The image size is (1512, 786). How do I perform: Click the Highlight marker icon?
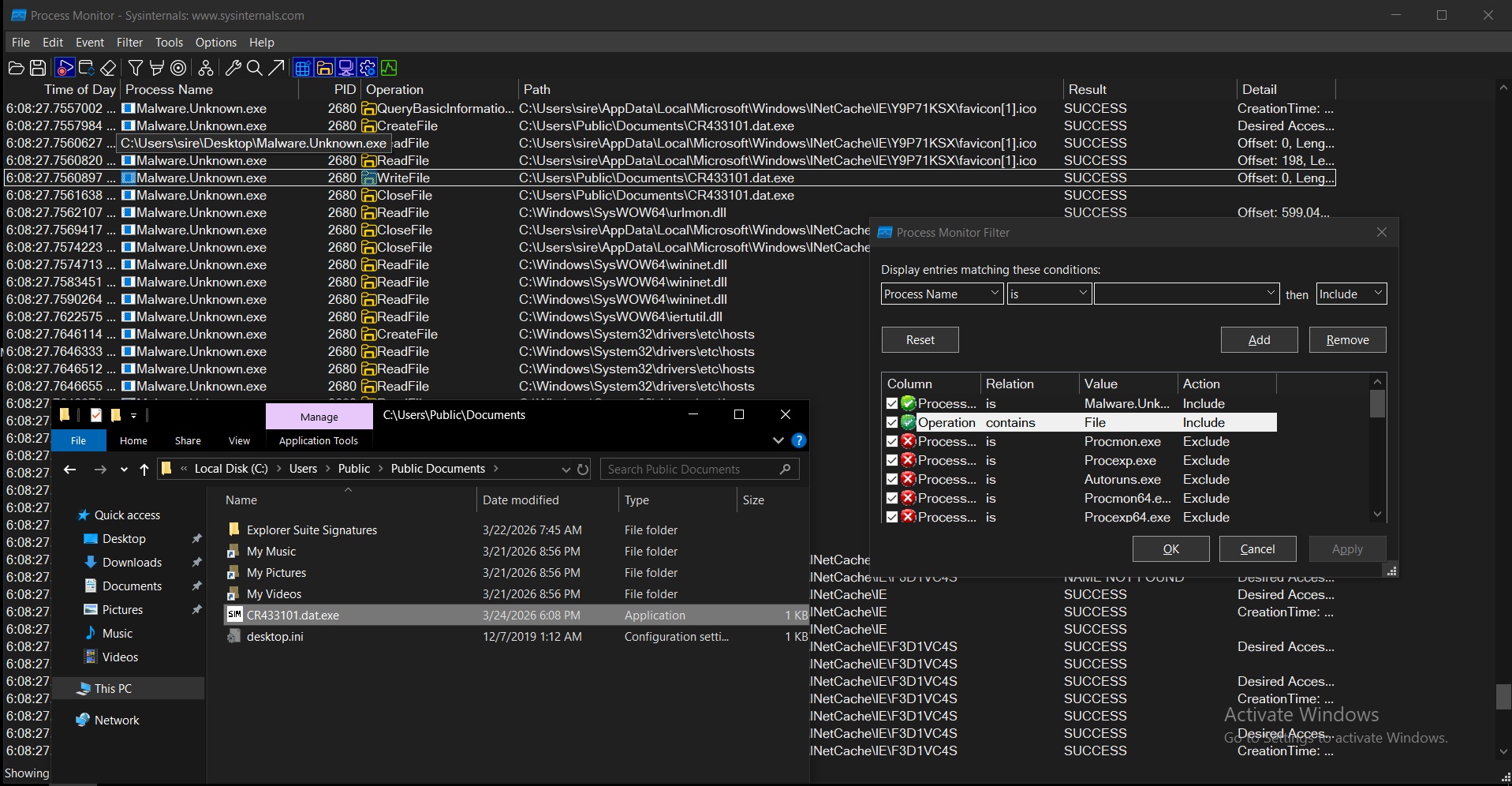(x=157, y=68)
